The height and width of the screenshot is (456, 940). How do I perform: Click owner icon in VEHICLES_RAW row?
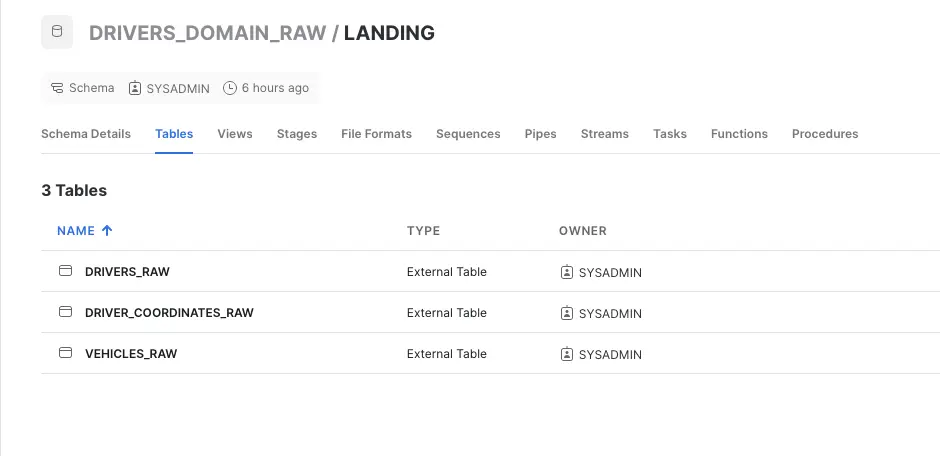click(567, 354)
